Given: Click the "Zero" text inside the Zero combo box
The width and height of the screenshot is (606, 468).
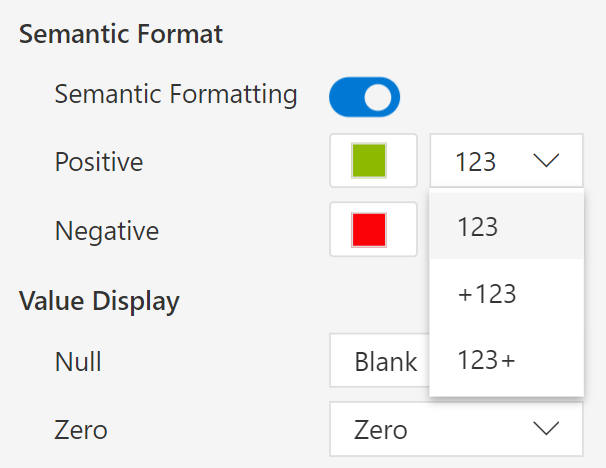Looking at the screenshot, I should [x=381, y=430].
